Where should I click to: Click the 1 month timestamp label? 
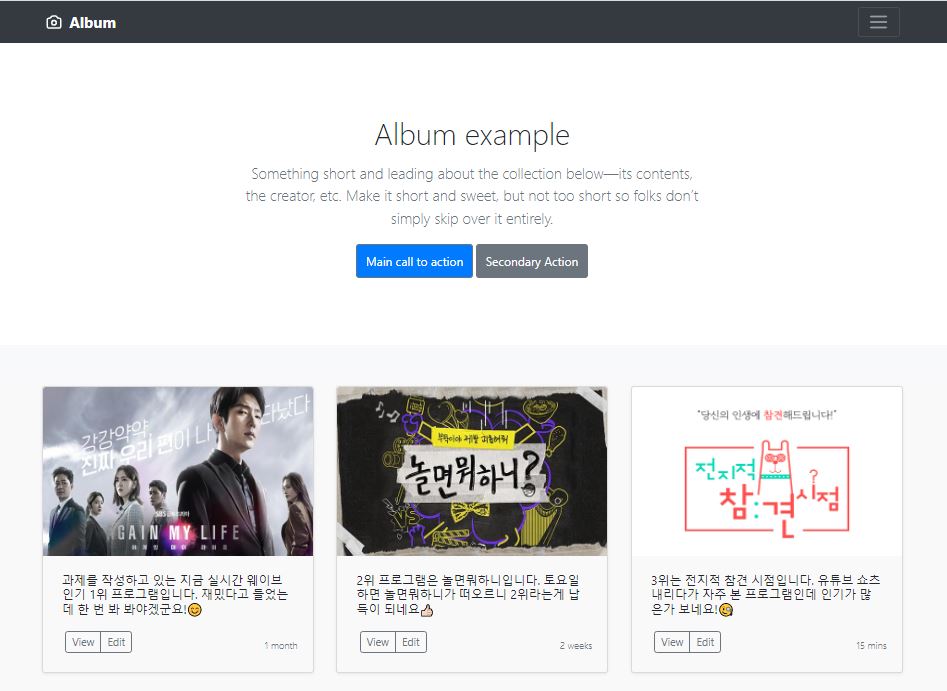(281, 646)
